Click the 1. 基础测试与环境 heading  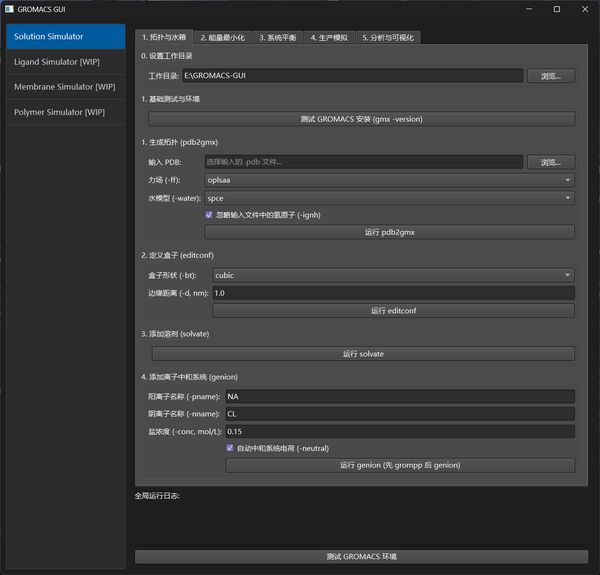pyautogui.click(x=170, y=99)
